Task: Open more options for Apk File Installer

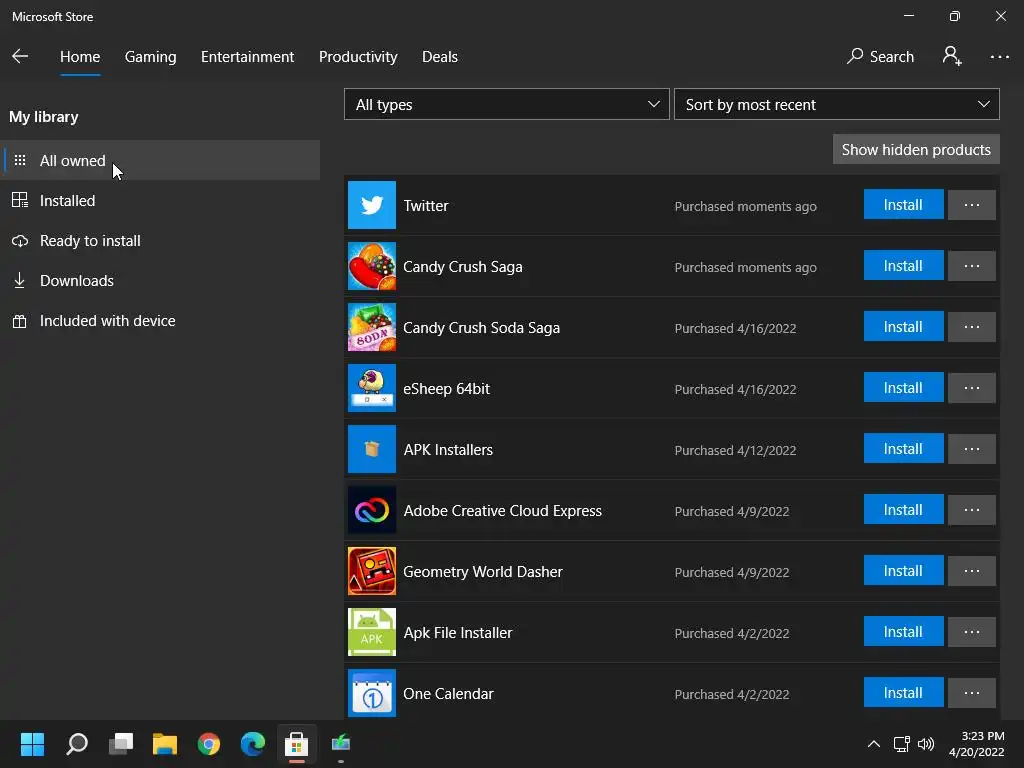Action: (972, 632)
